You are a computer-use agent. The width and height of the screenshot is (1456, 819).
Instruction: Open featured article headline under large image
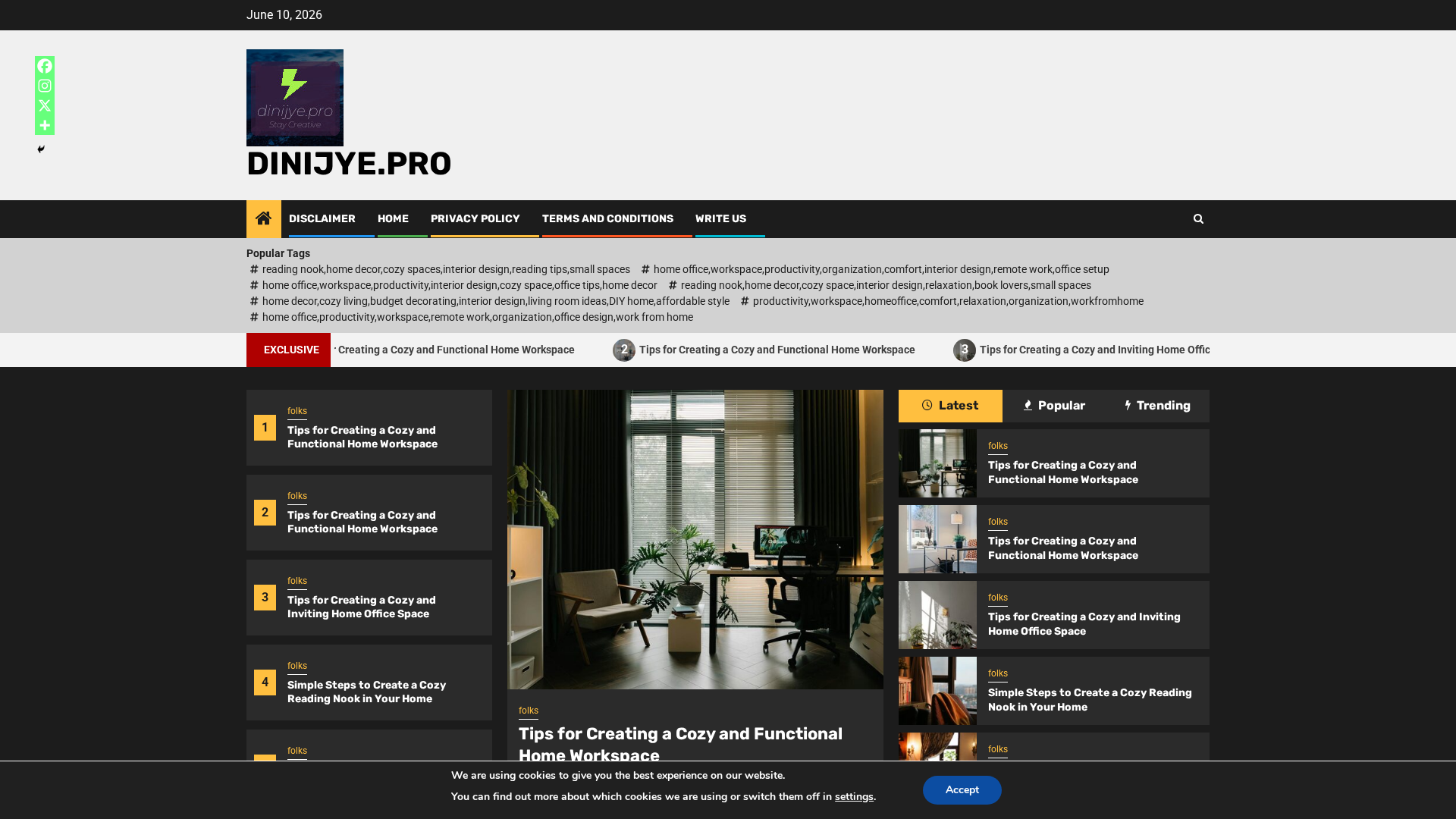680,745
